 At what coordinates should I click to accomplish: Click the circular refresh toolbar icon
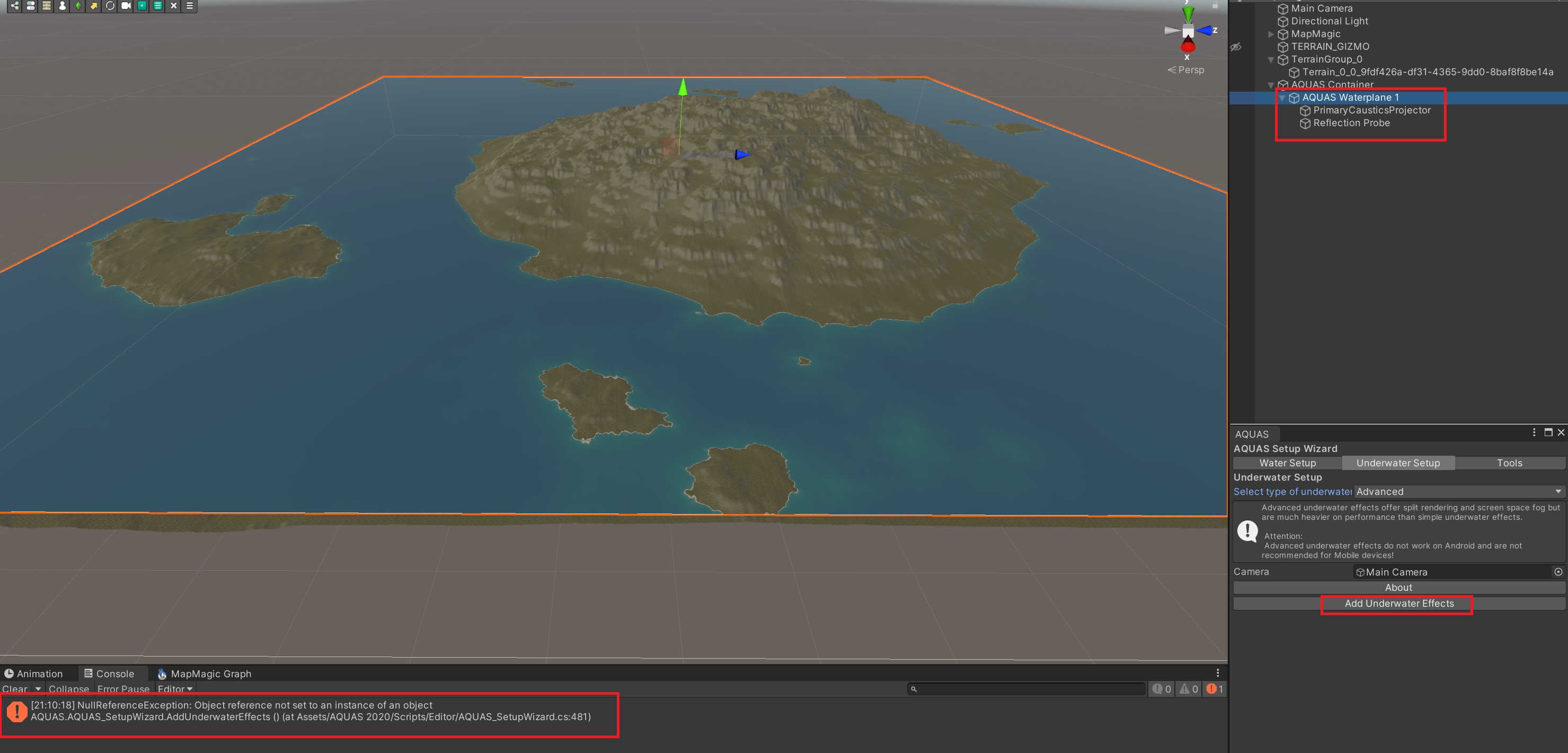tap(110, 5)
